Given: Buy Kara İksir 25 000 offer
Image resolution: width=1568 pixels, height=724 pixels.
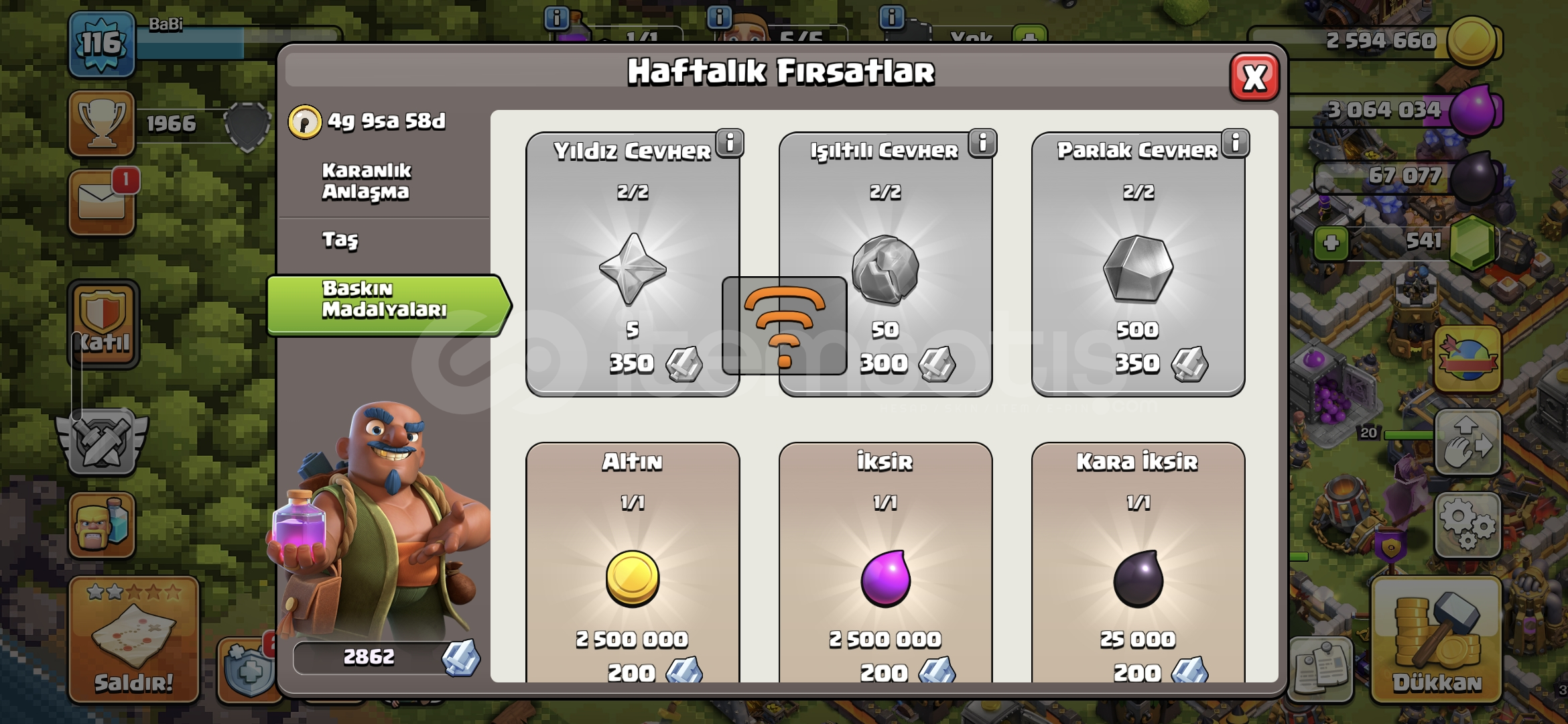Looking at the screenshot, I should click(1138, 563).
